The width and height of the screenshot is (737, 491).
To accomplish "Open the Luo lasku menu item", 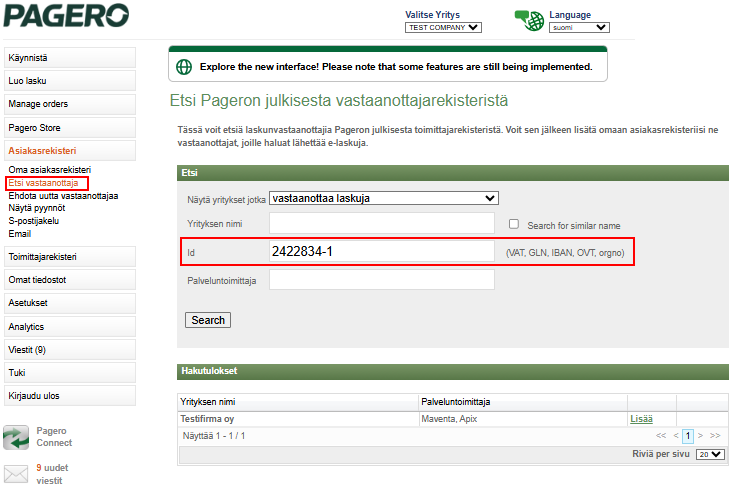I will coord(70,81).
